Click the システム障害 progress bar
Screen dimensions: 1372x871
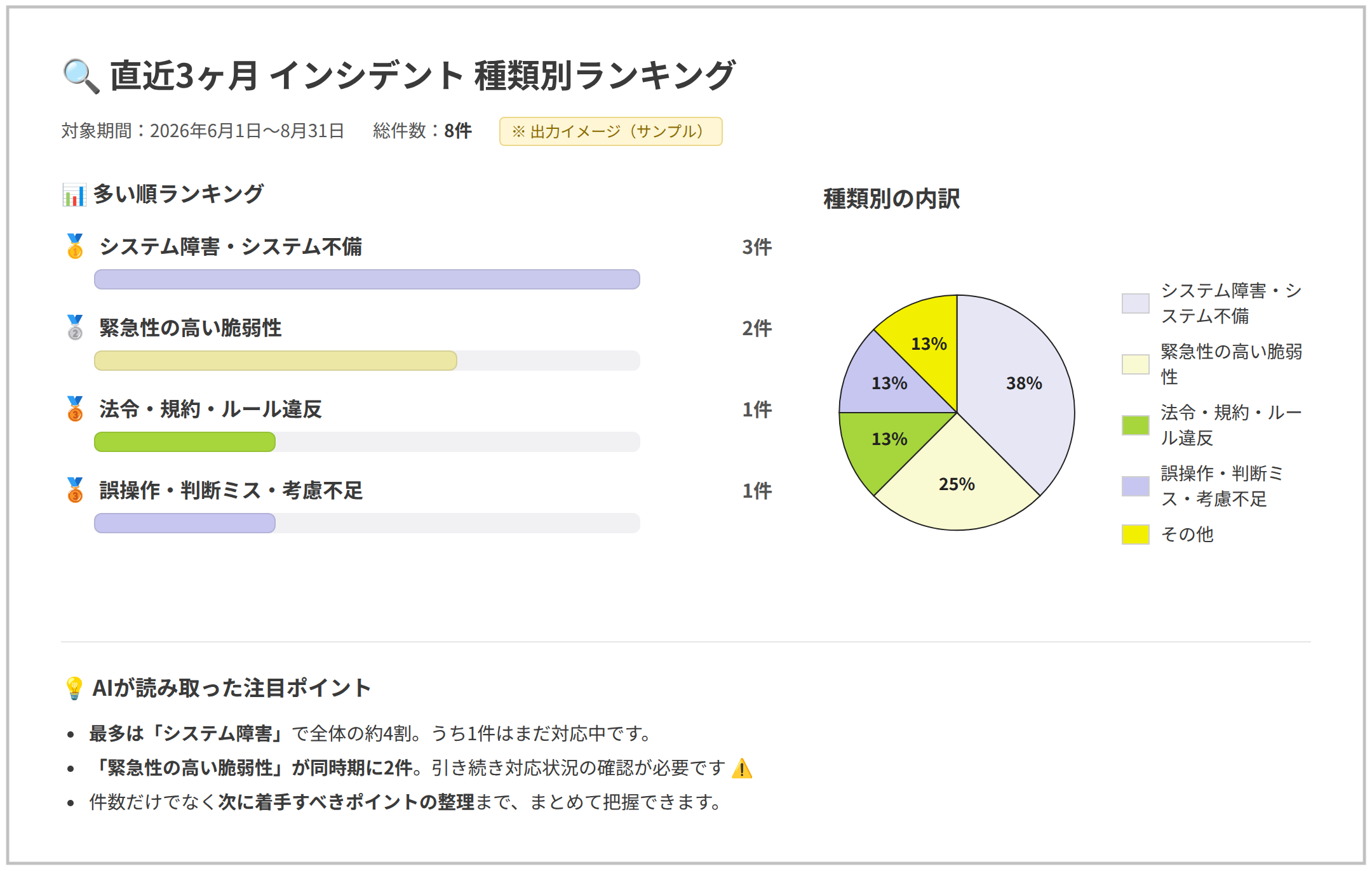click(x=367, y=279)
